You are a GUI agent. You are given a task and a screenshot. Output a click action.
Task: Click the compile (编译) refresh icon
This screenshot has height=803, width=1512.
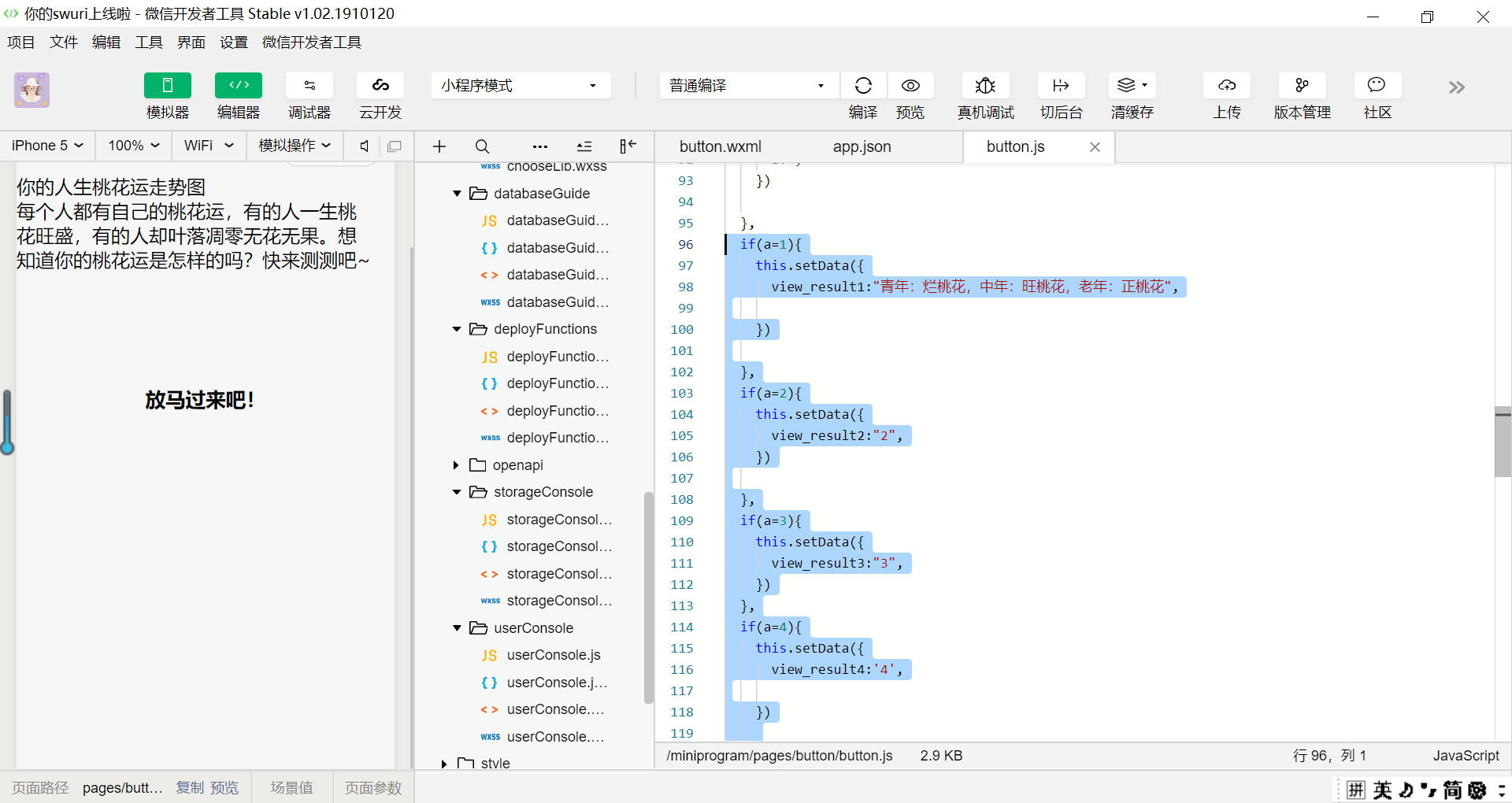[x=863, y=86]
